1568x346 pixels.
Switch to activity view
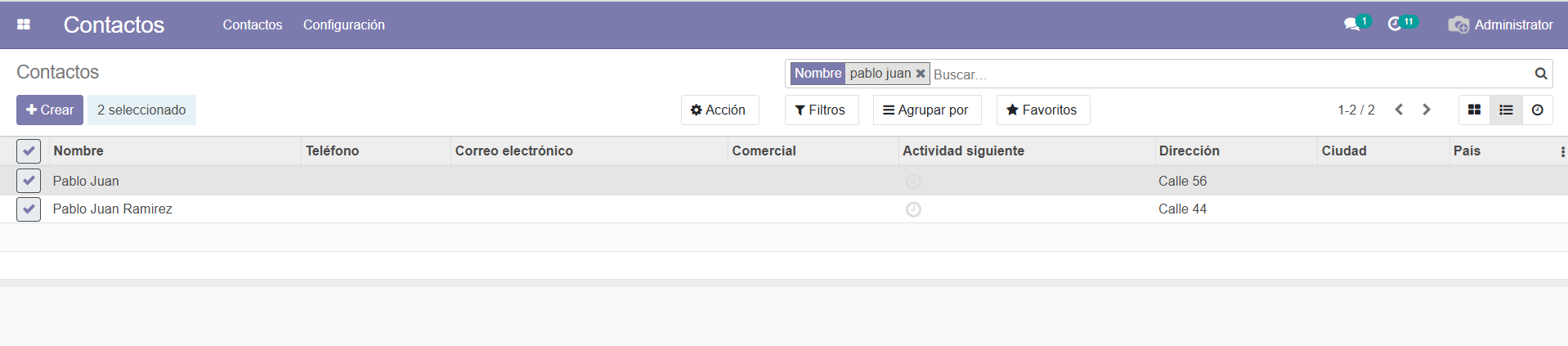coord(1537,110)
